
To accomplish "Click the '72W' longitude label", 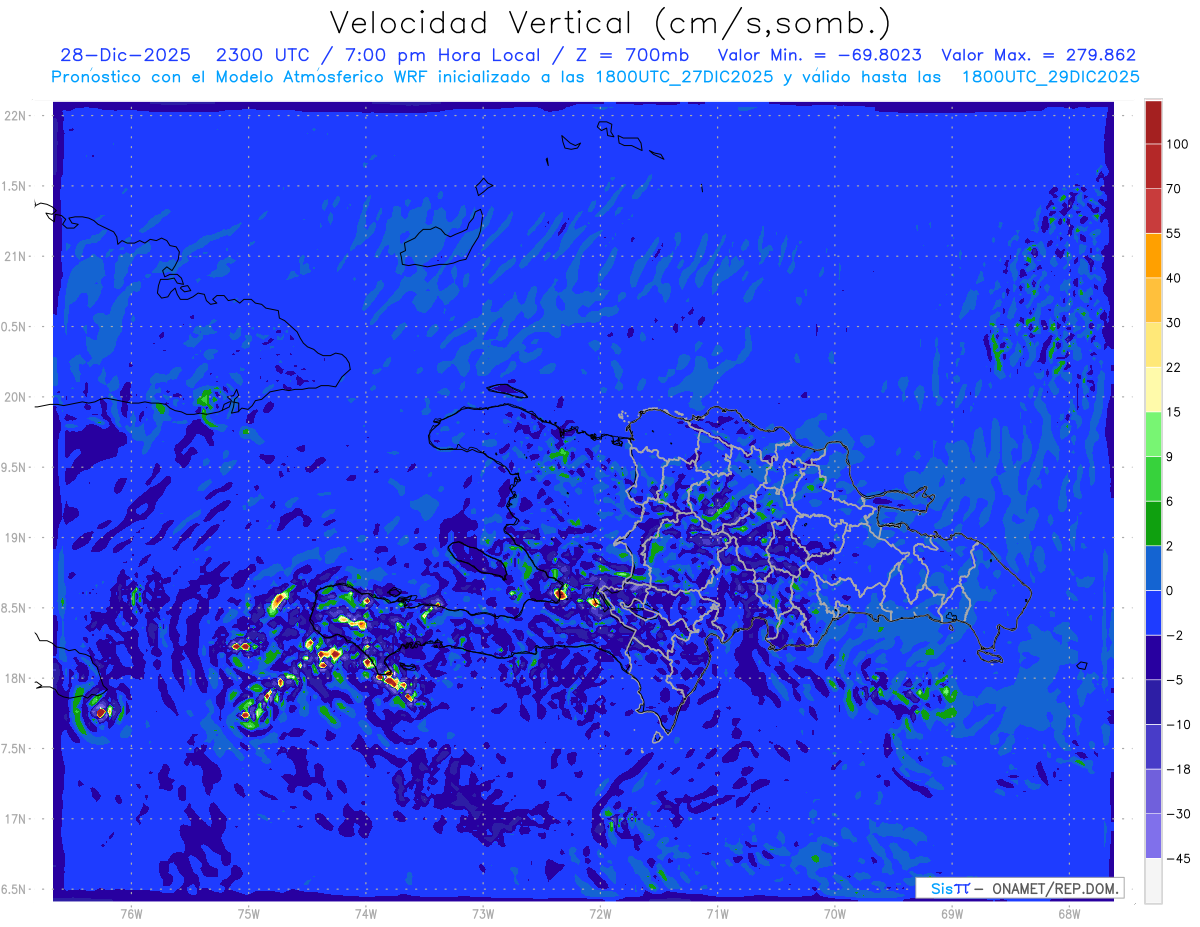I will [600, 913].
